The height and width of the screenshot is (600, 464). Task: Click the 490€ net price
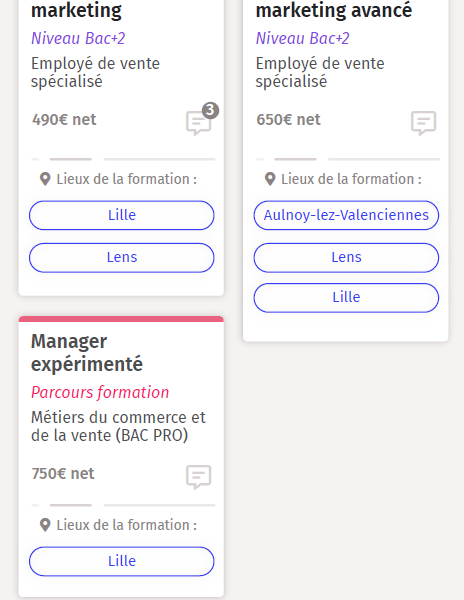pos(64,120)
